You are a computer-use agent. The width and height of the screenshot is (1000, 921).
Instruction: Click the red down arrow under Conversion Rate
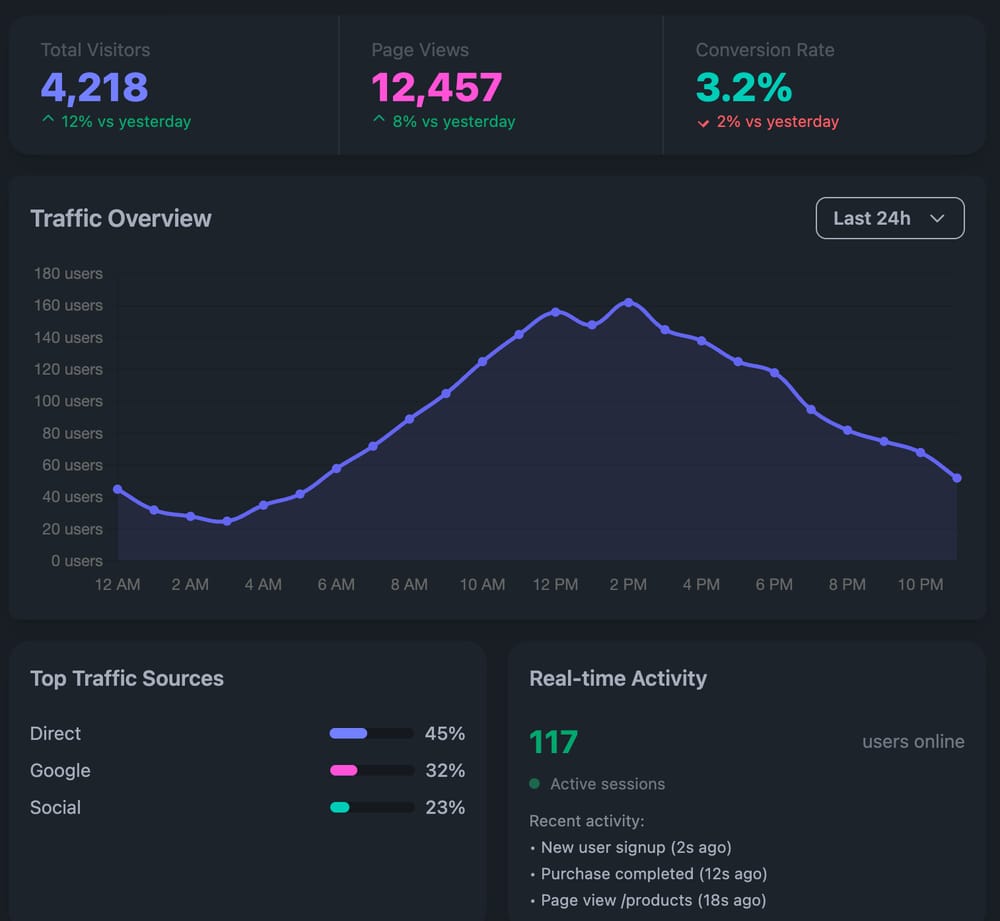(x=703, y=122)
